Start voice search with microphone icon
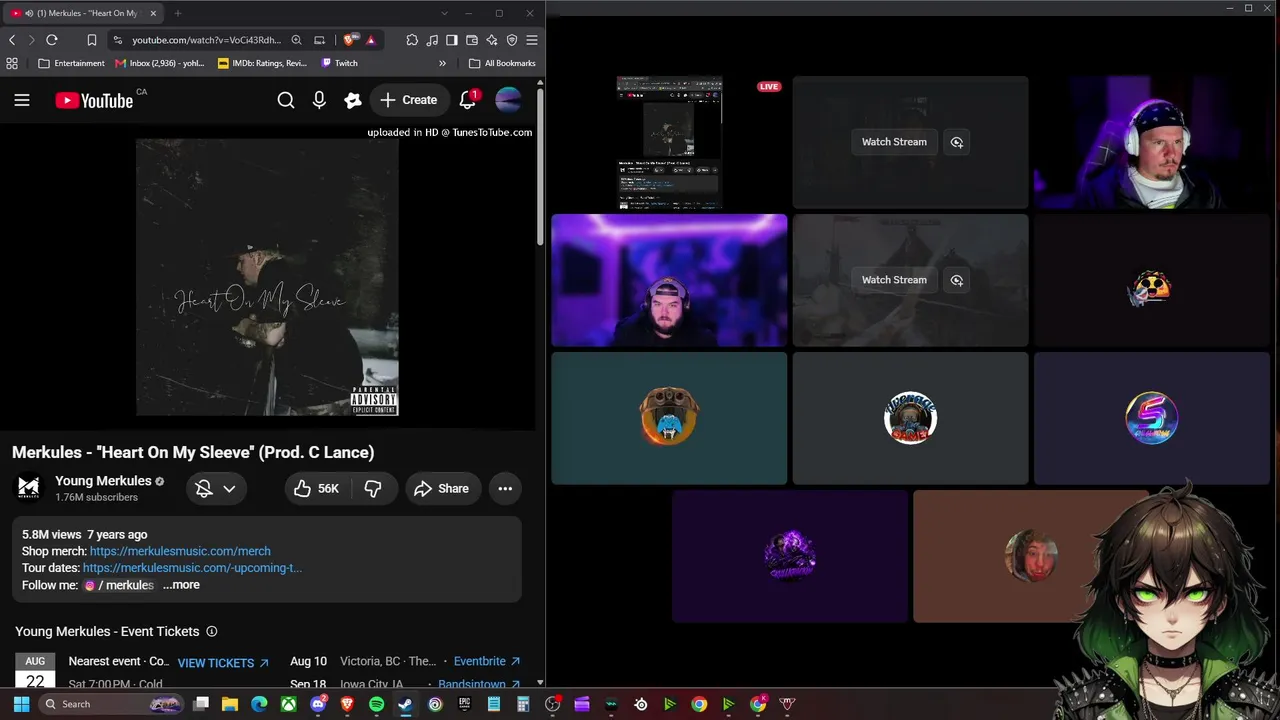1280x720 pixels. tap(319, 100)
